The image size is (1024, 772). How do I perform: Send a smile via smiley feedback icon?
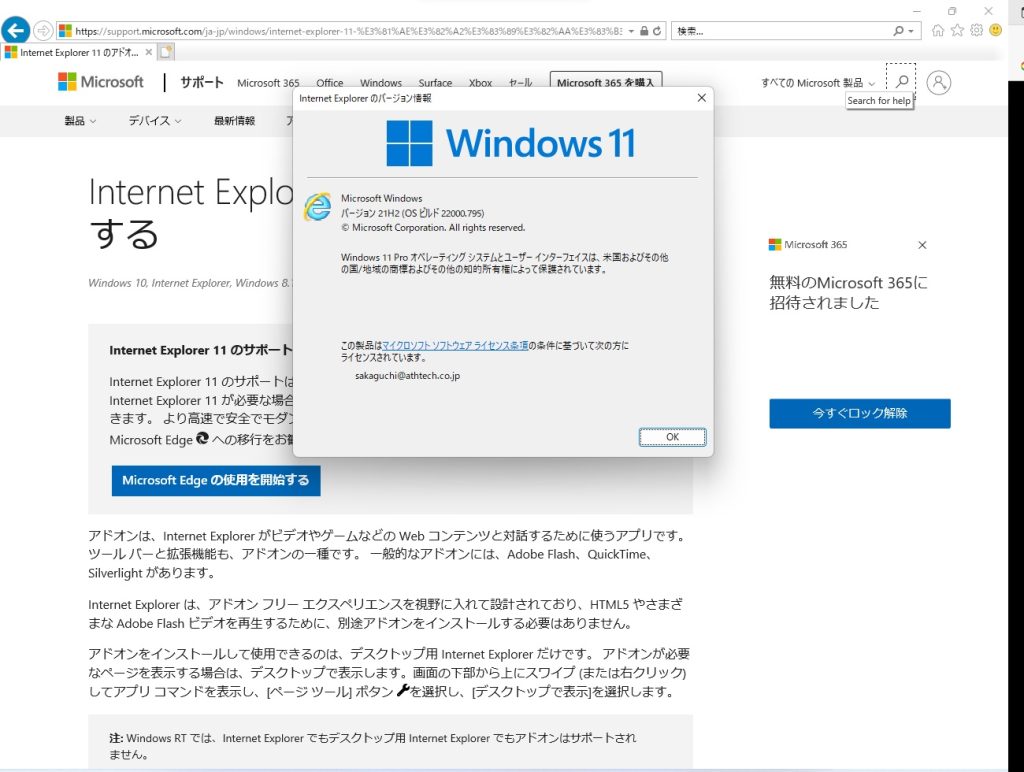coord(994,30)
